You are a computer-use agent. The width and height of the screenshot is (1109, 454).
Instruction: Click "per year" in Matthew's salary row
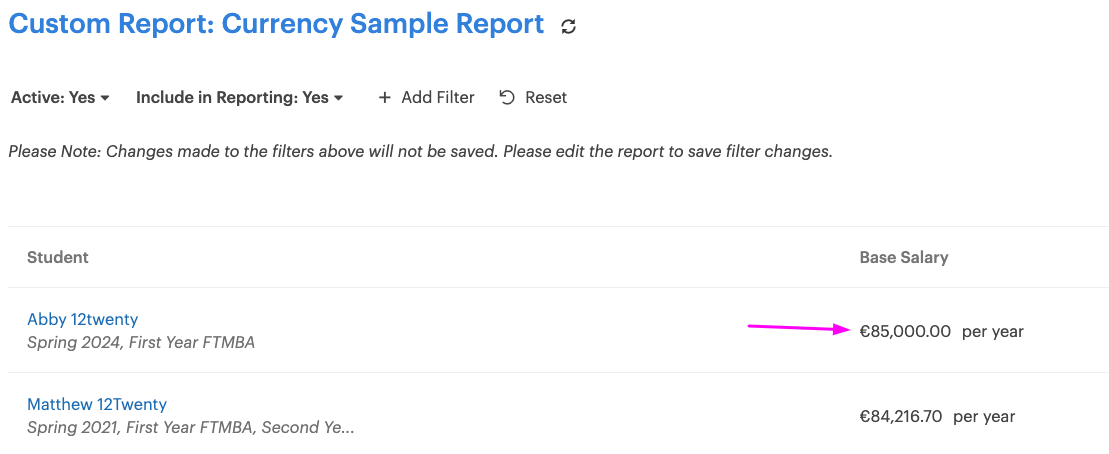tap(985, 417)
